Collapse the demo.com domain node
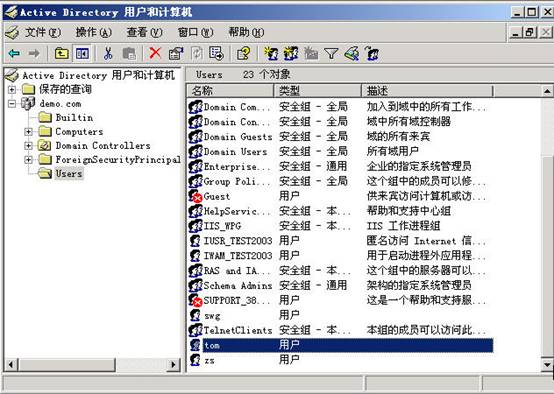 click(x=12, y=104)
